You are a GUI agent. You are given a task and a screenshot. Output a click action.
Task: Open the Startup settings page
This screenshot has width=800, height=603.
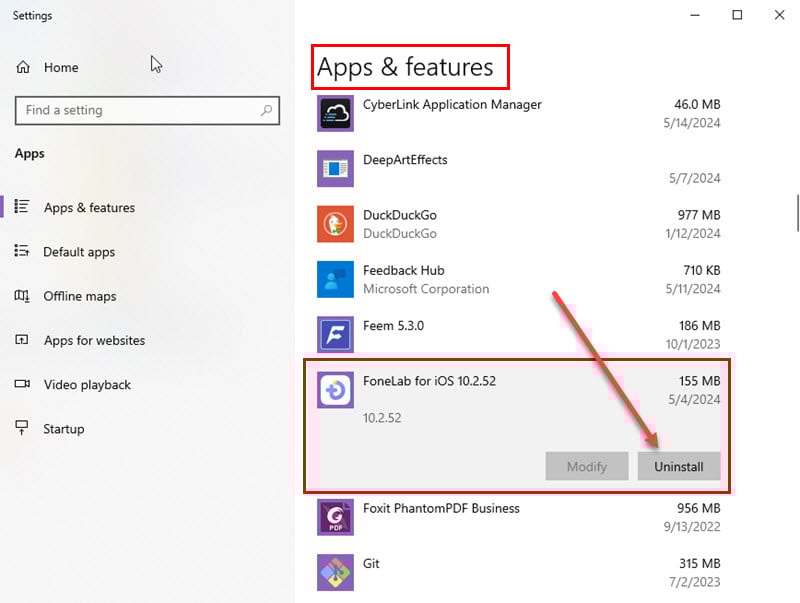(64, 429)
